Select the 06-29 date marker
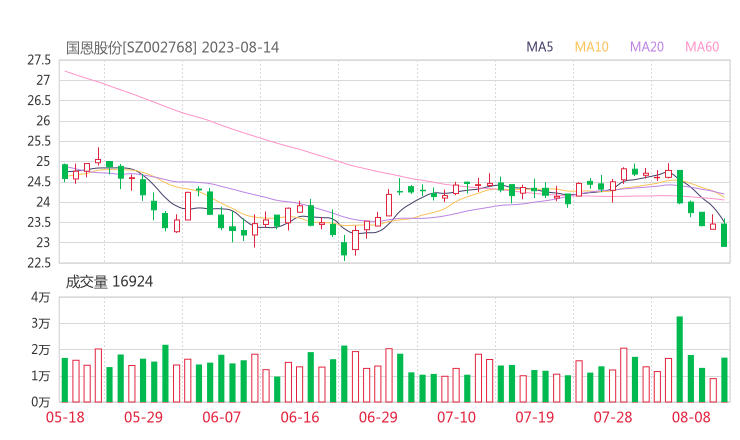This screenshot has width=740, height=440. pos(378,417)
